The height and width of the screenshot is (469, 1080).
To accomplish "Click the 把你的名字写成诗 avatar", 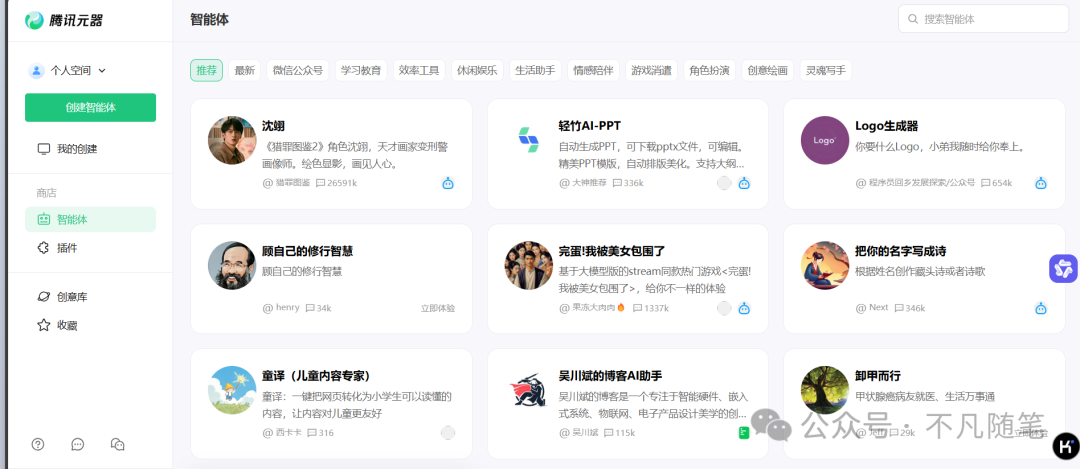I will point(824,265).
